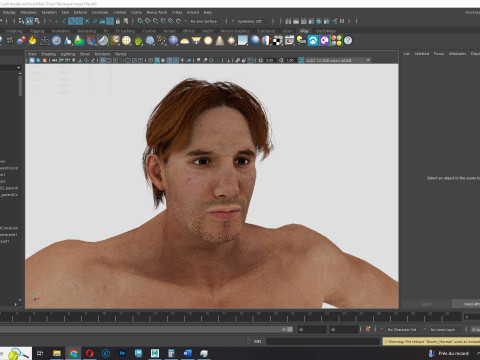Open the V-Ray frame buffer icon
Image resolution: width=480 pixels, height=360 pixels.
[x=289, y=41]
